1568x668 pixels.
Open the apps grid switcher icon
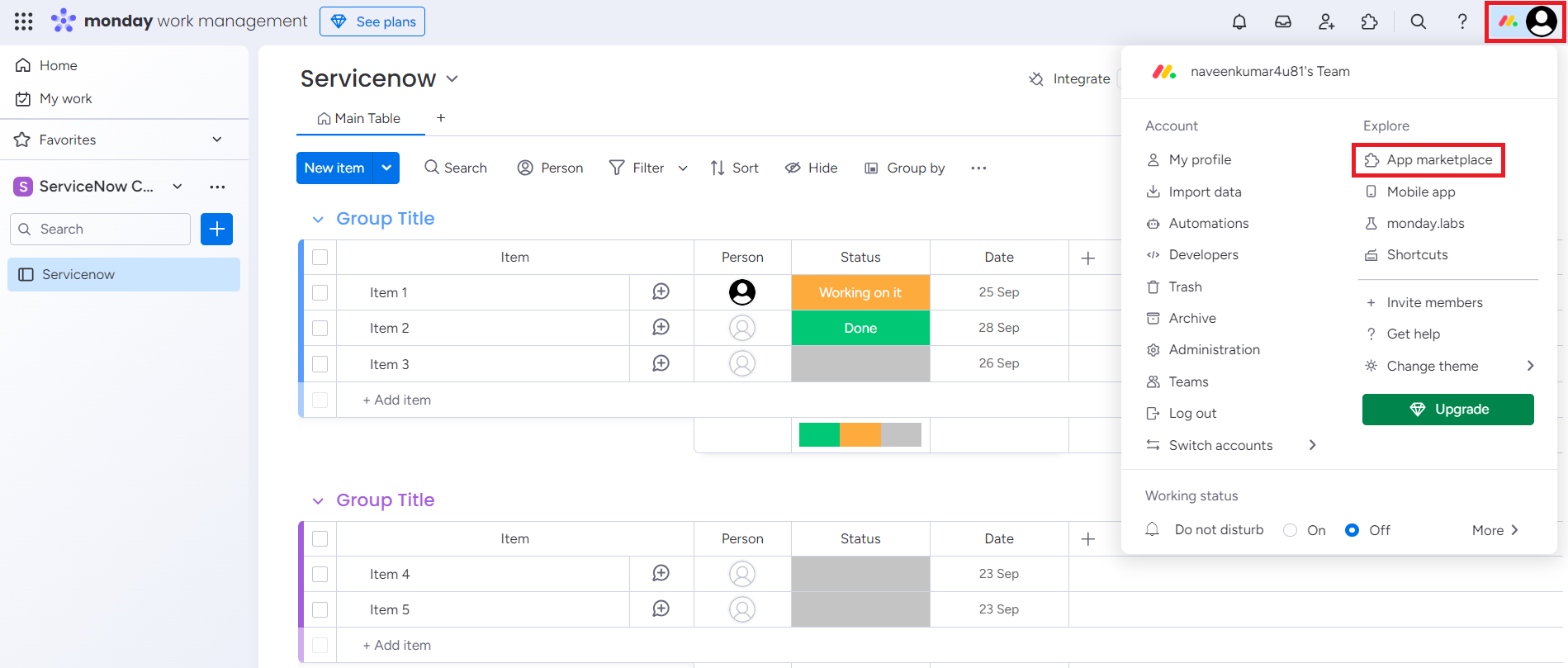click(x=24, y=21)
